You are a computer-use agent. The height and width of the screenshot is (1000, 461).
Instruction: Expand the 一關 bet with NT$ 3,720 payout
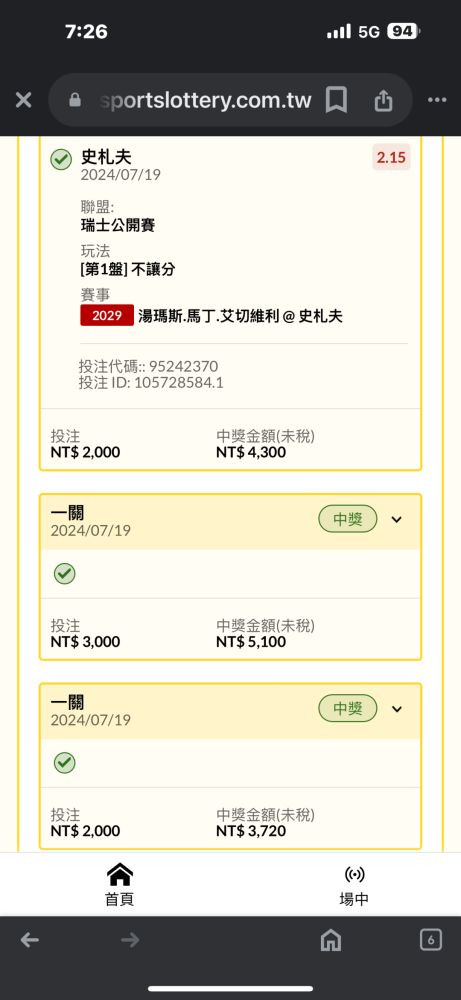pyautogui.click(x=397, y=709)
